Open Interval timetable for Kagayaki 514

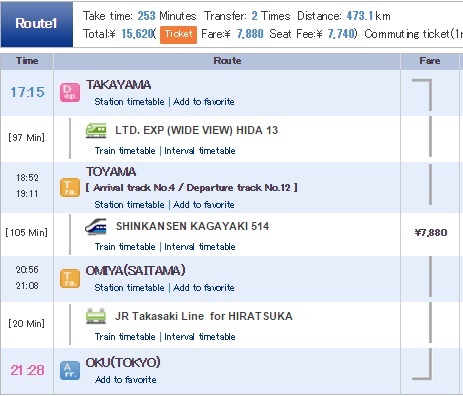coord(200,247)
